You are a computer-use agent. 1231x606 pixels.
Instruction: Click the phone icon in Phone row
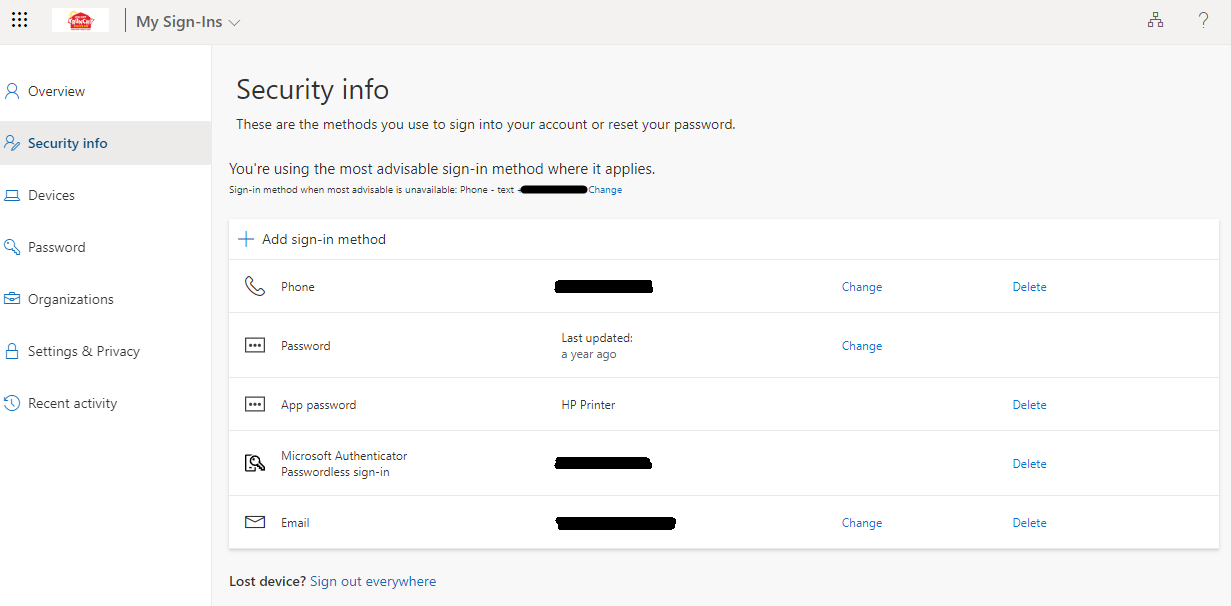[255, 287]
